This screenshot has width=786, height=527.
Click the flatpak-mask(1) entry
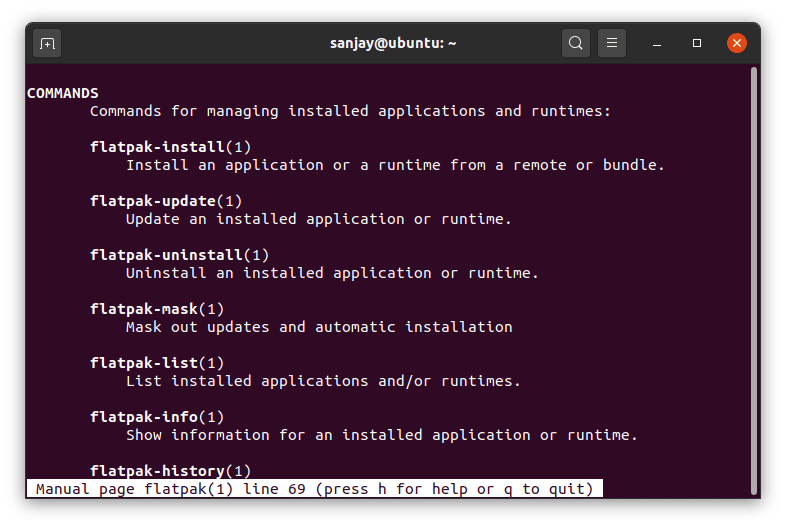157,309
